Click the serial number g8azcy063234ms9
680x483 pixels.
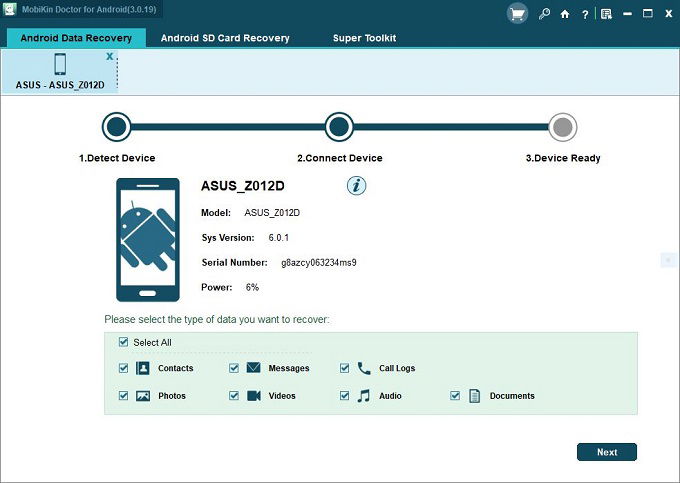point(319,263)
